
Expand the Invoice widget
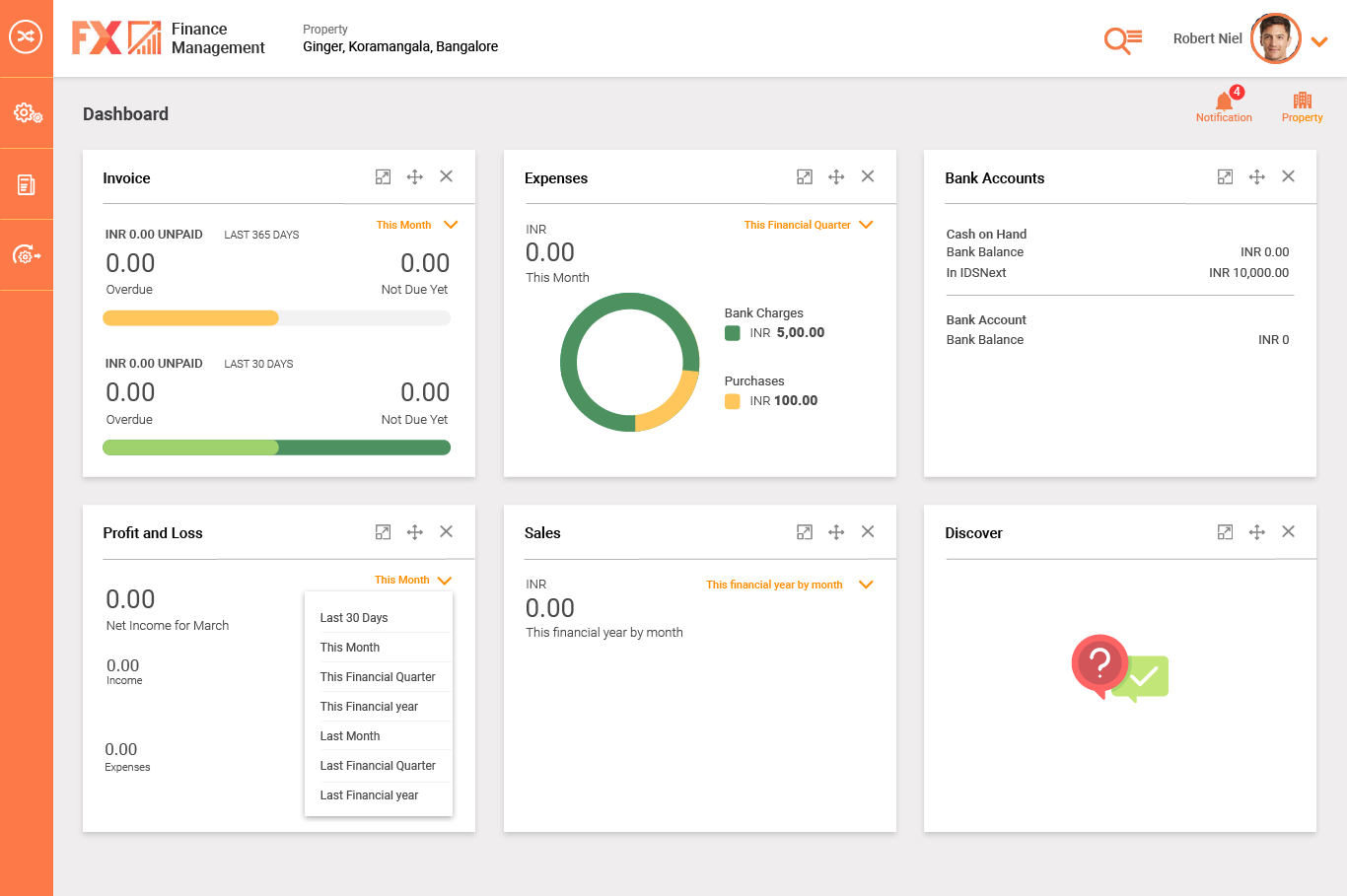point(384,176)
